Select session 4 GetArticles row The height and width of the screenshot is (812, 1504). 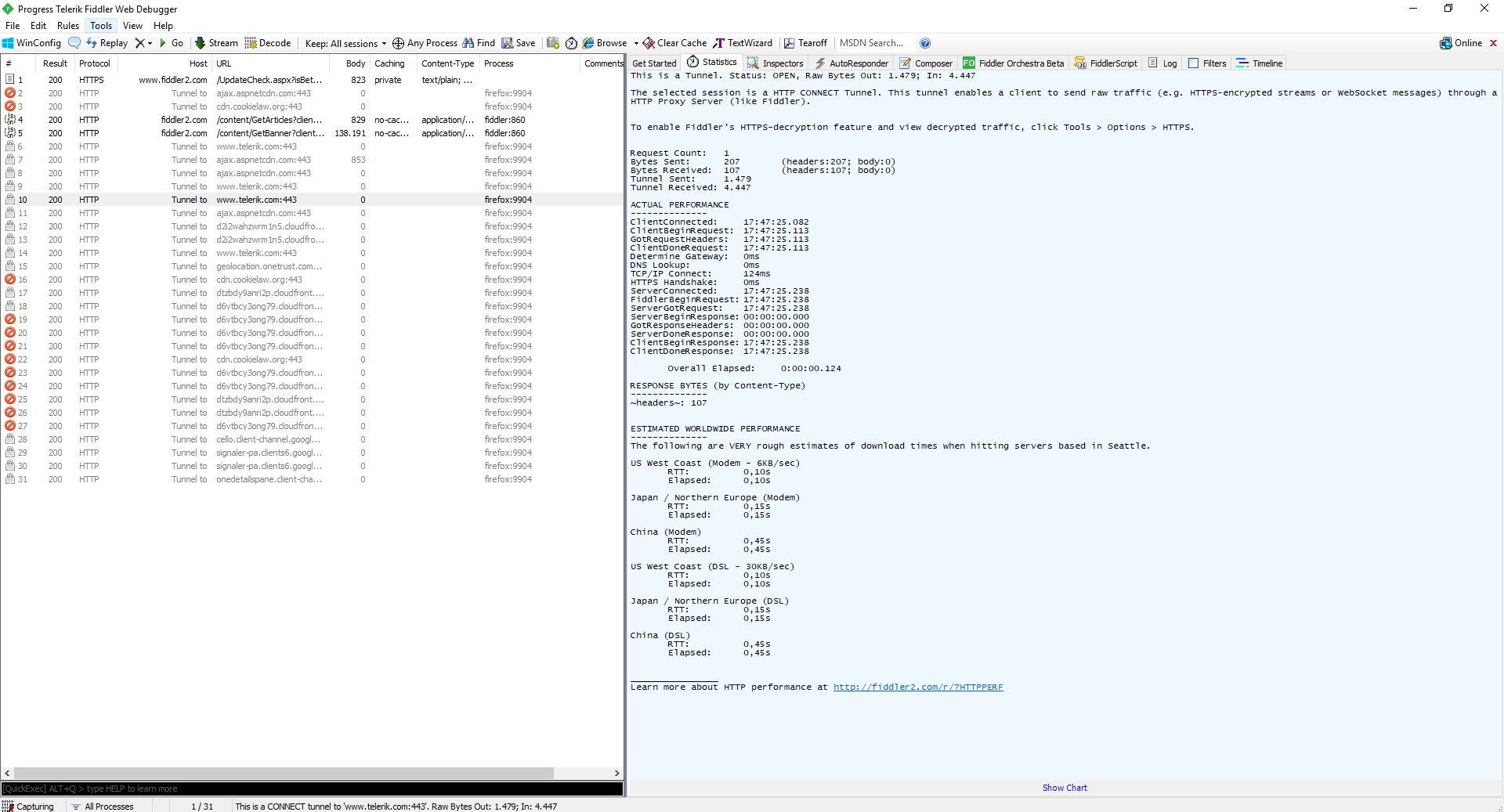click(x=312, y=120)
